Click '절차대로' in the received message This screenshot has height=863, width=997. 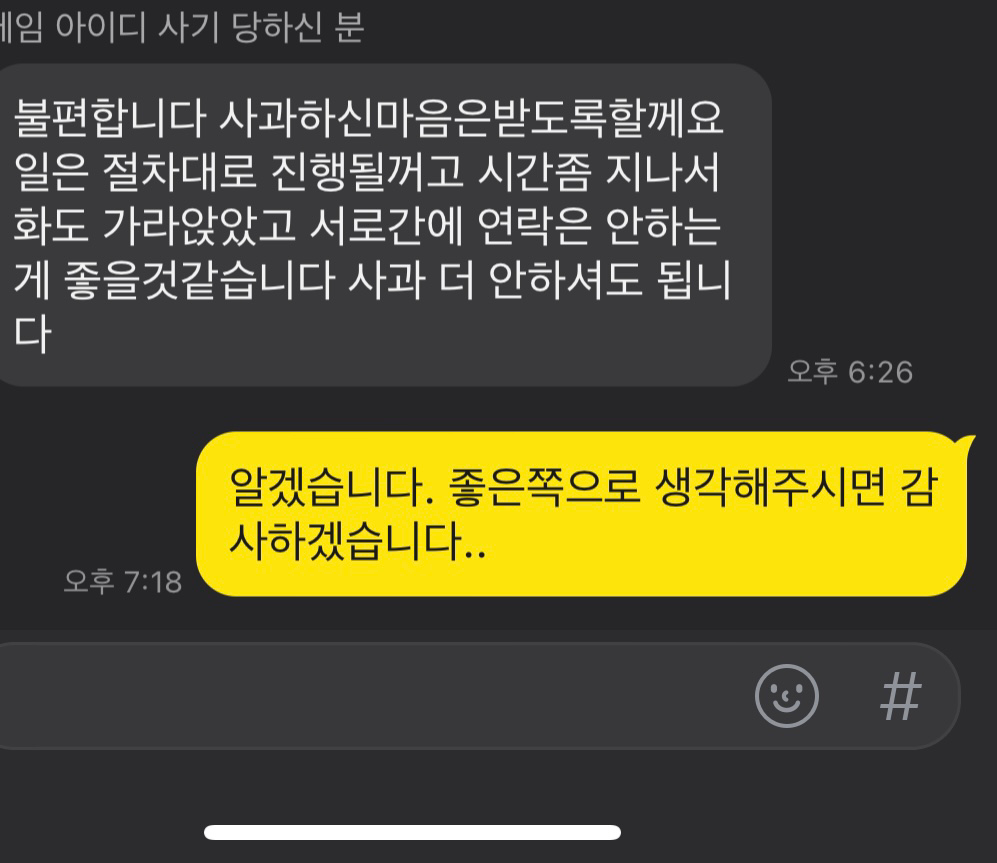coord(179,172)
